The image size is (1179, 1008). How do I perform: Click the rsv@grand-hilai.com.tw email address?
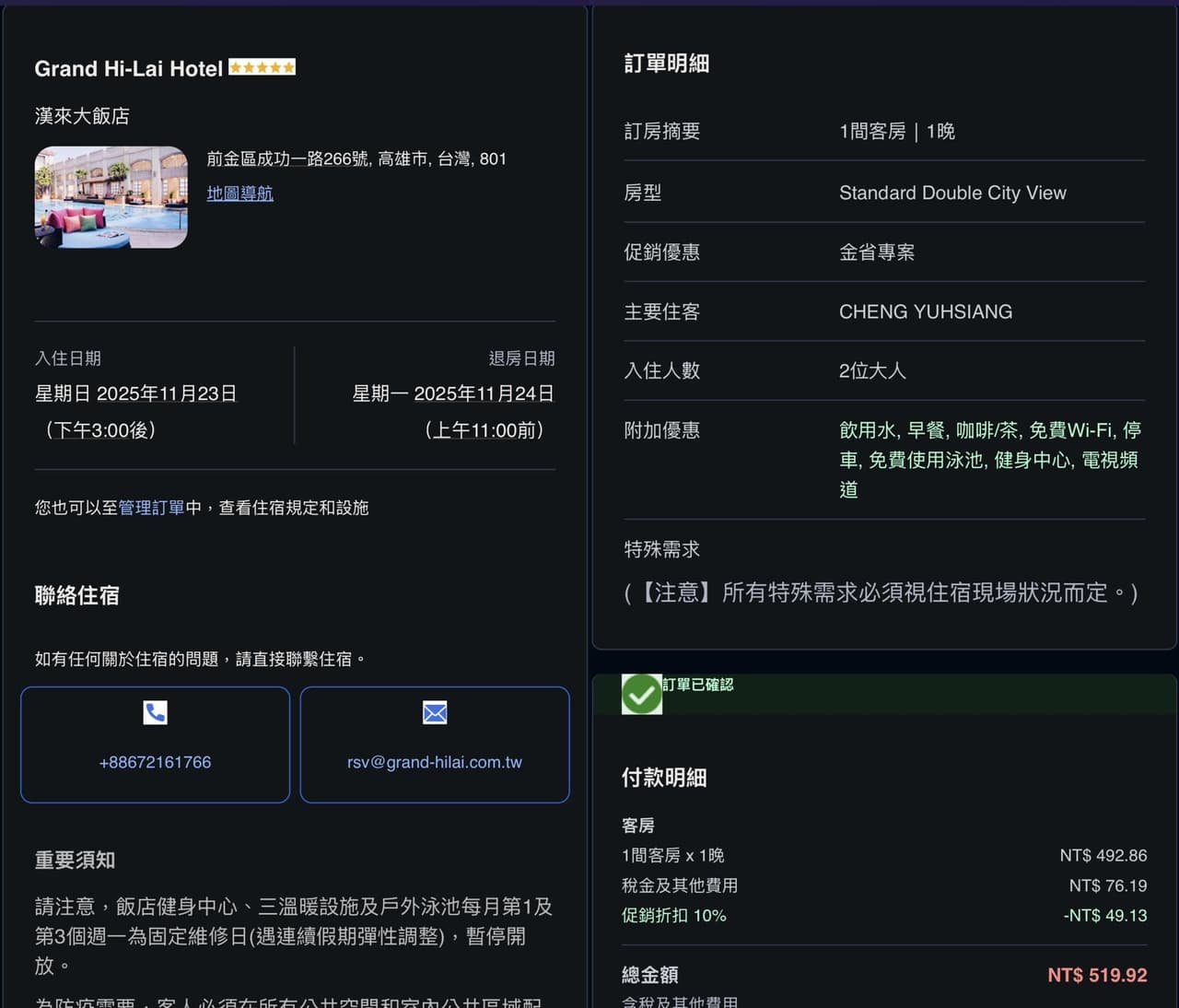pyautogui.click(x=434, y=762)
